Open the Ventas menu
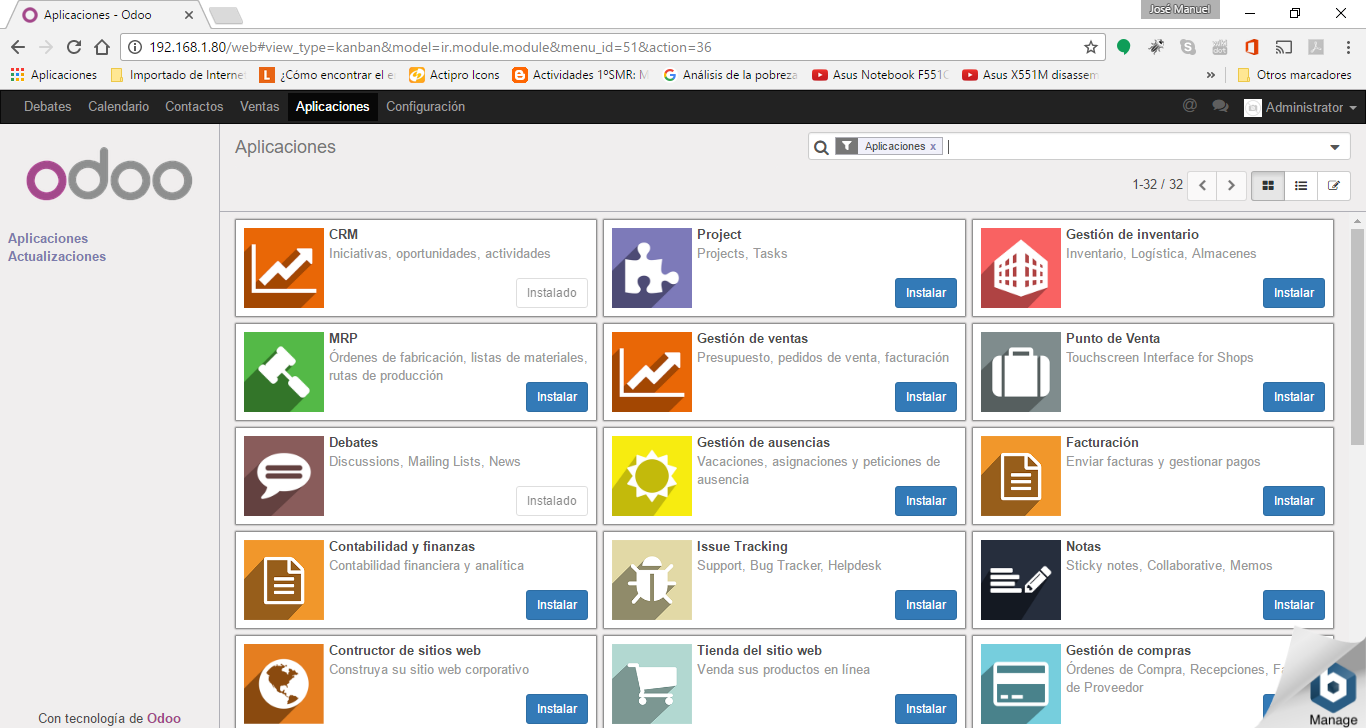Viewport: 1366px width, 728px height. coord(259,107)
